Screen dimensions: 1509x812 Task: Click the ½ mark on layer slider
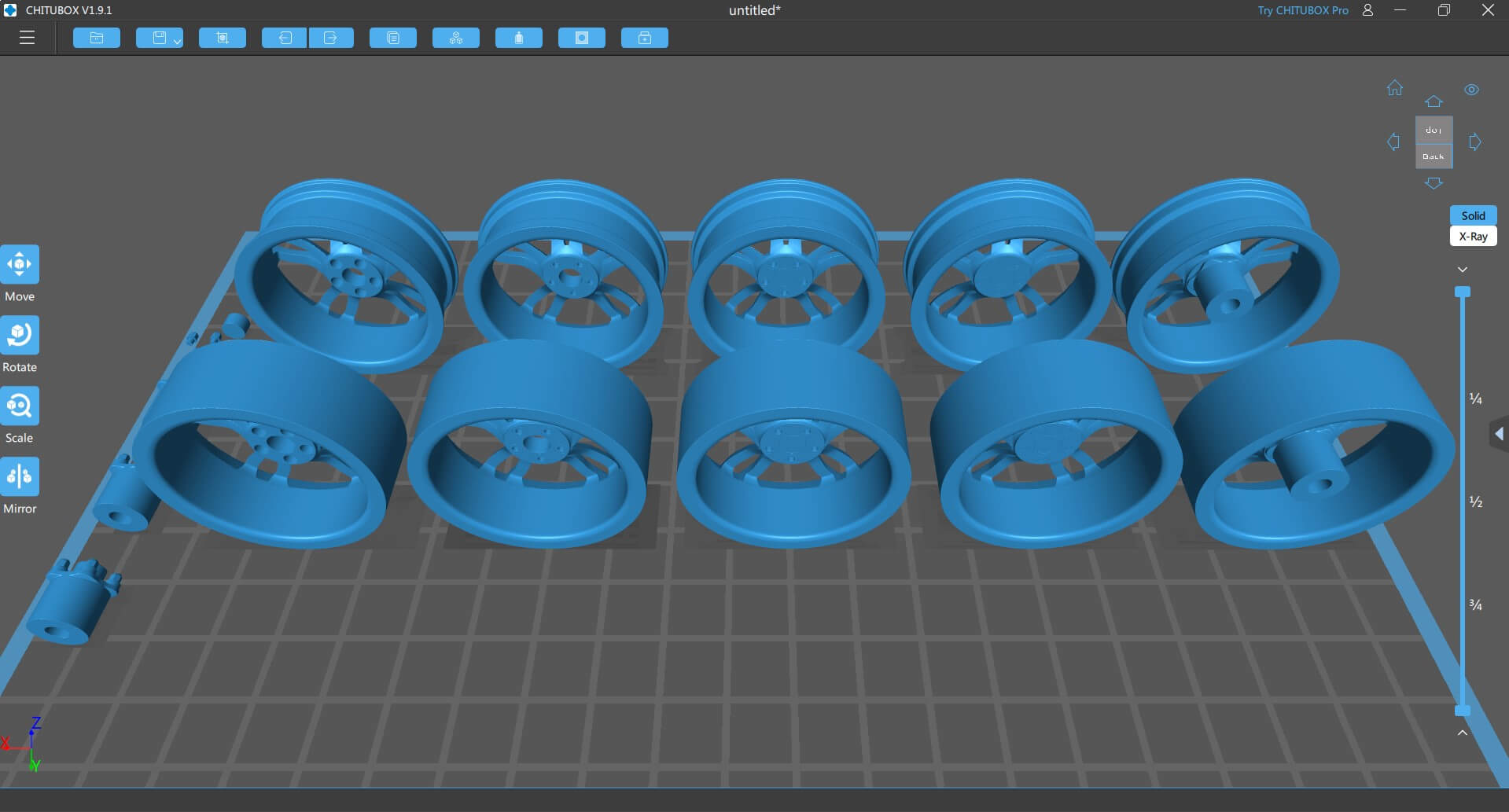[x=1475, y=502]
